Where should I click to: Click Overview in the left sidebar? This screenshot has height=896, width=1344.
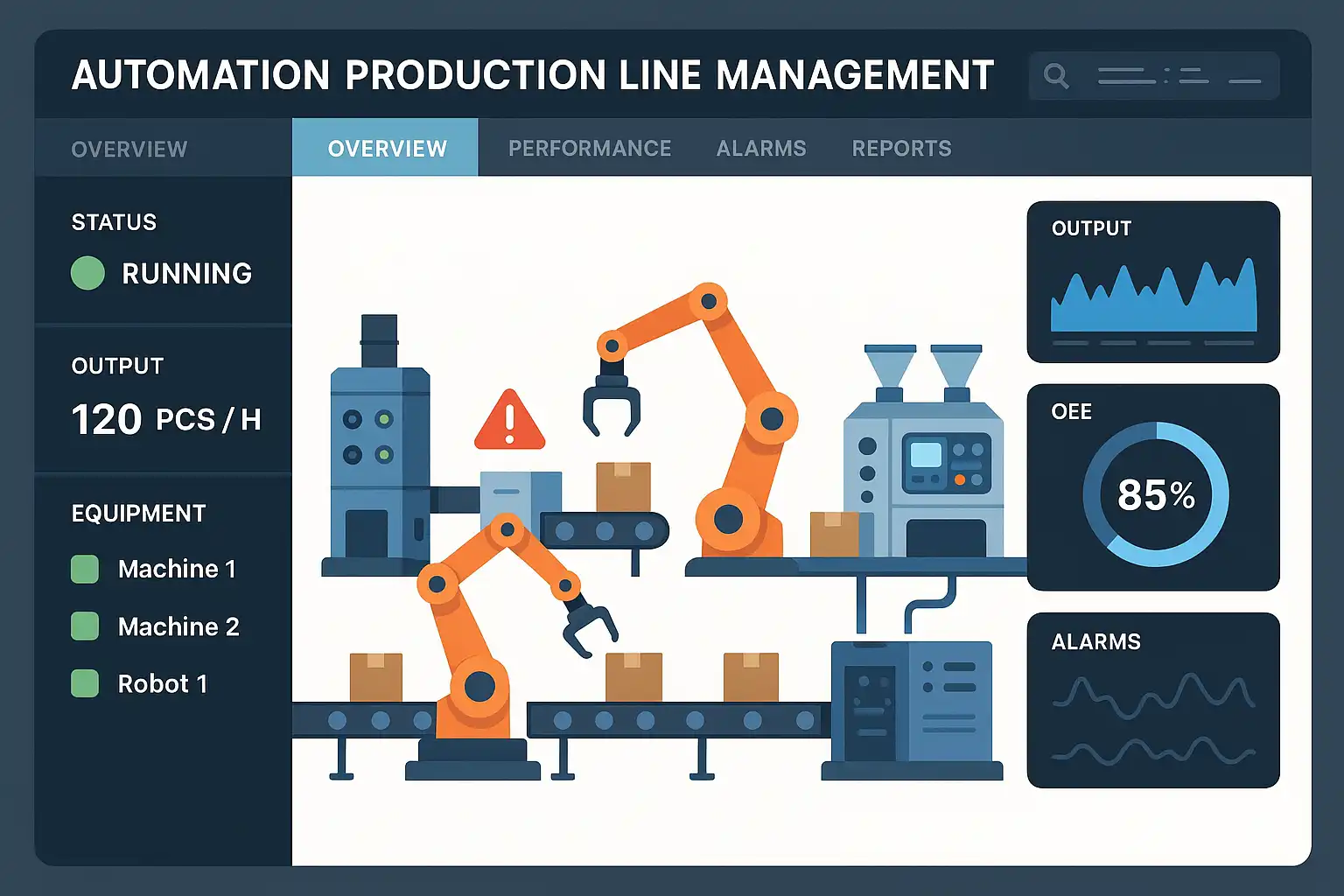click(129, 150)
